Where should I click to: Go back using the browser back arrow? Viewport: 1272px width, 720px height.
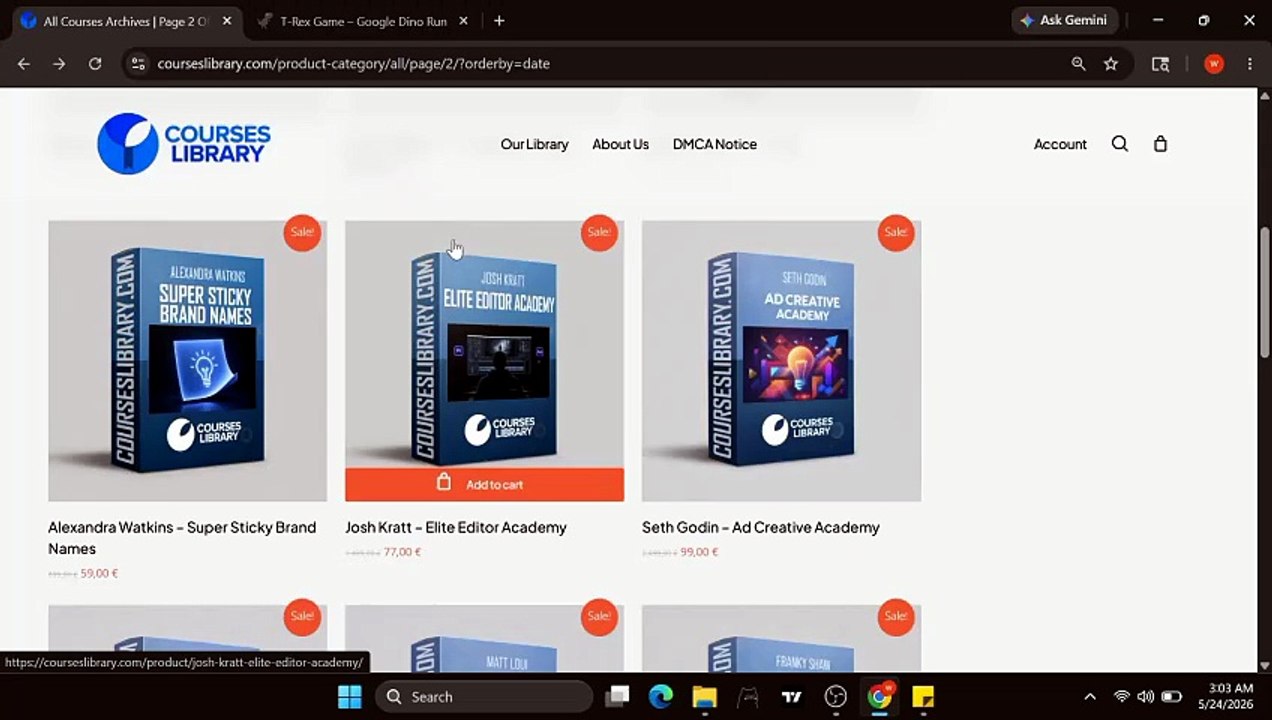pos(24,63)
